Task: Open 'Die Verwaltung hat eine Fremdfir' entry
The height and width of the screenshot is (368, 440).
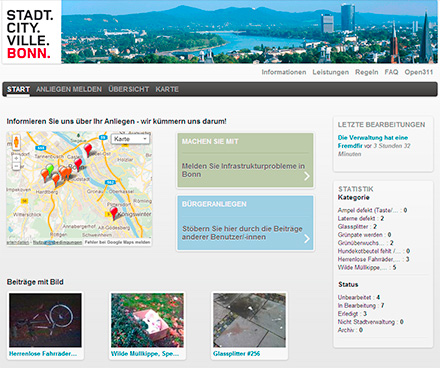Action: pos(373,142)
